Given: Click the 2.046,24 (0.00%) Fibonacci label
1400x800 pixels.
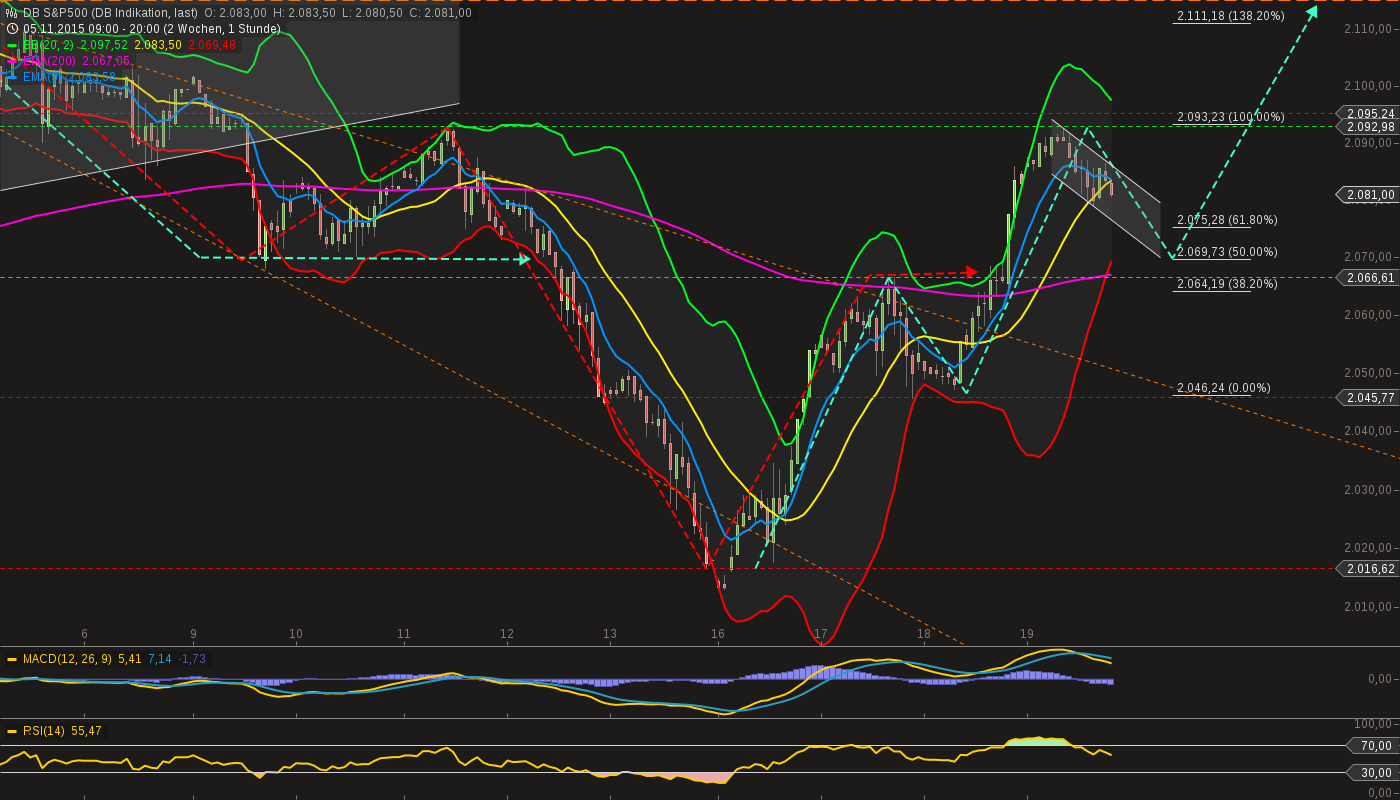Looking at the screenshot, I should (x=1224, y=388).
